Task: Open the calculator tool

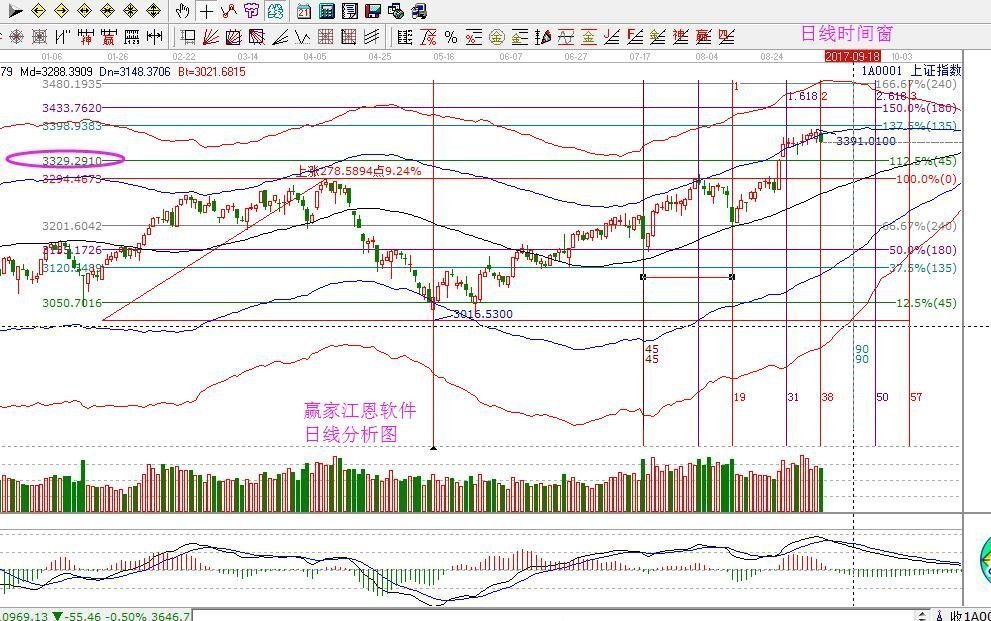Action: 327,11
